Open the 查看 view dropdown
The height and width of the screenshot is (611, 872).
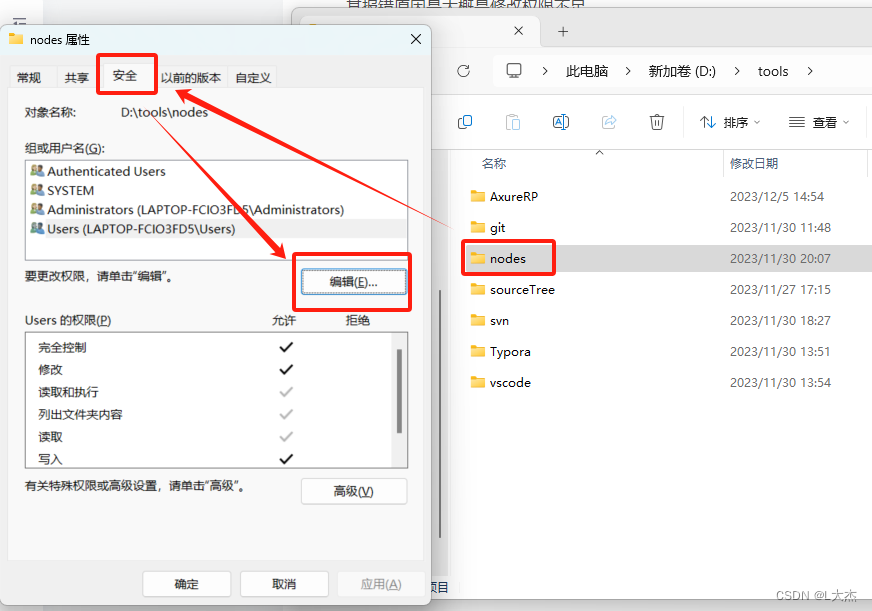click(x=819, y=121)
